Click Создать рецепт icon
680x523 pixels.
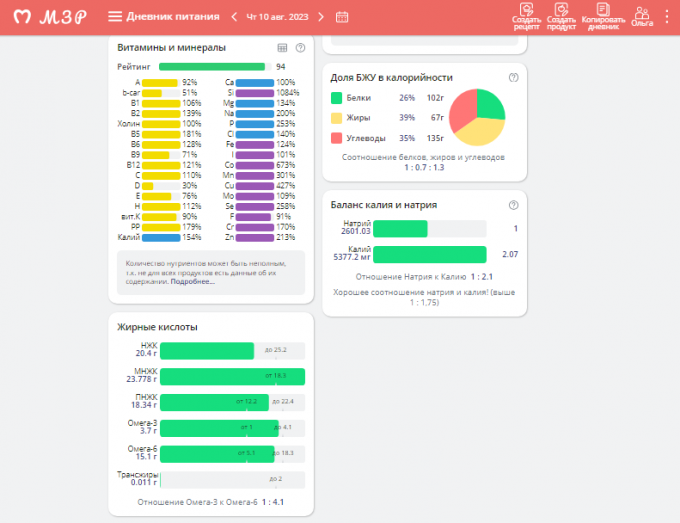click(x=526, y=17)
